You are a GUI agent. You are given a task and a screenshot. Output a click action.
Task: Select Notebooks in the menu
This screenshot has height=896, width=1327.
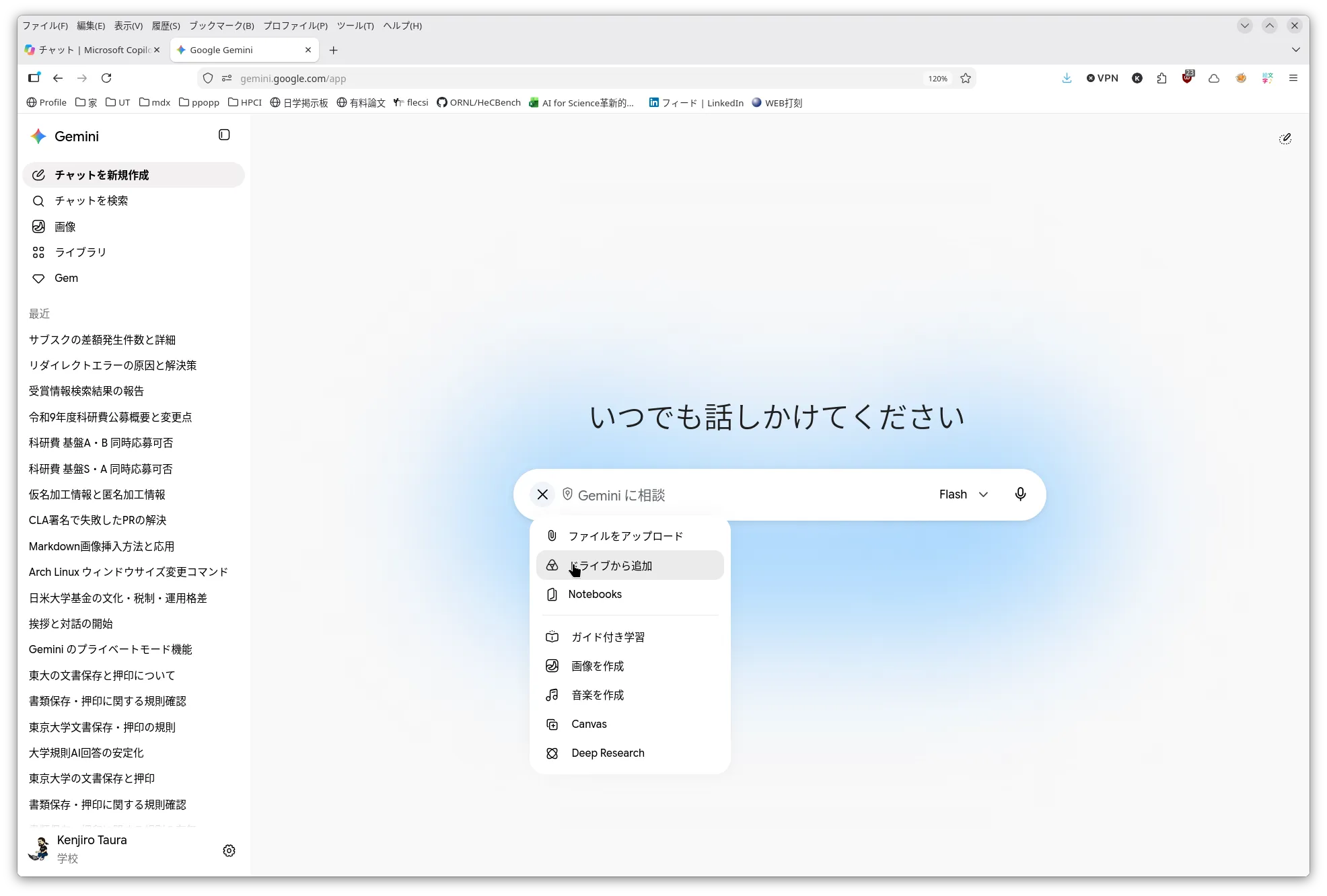[x=630, y=595]
